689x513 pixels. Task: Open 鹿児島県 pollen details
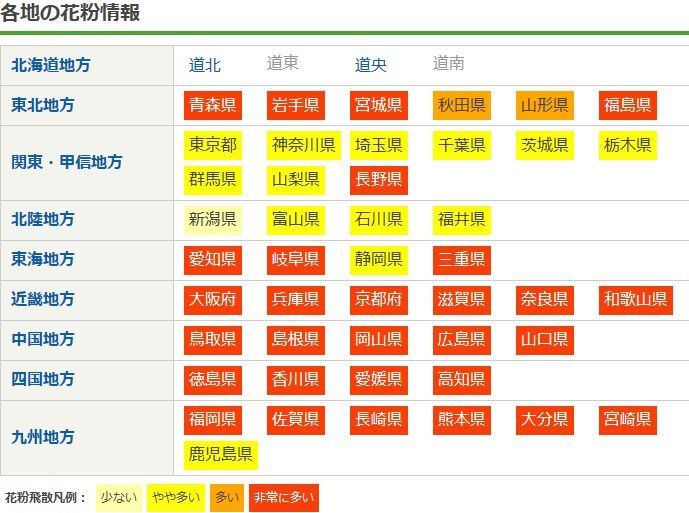(x=221, y=455)
